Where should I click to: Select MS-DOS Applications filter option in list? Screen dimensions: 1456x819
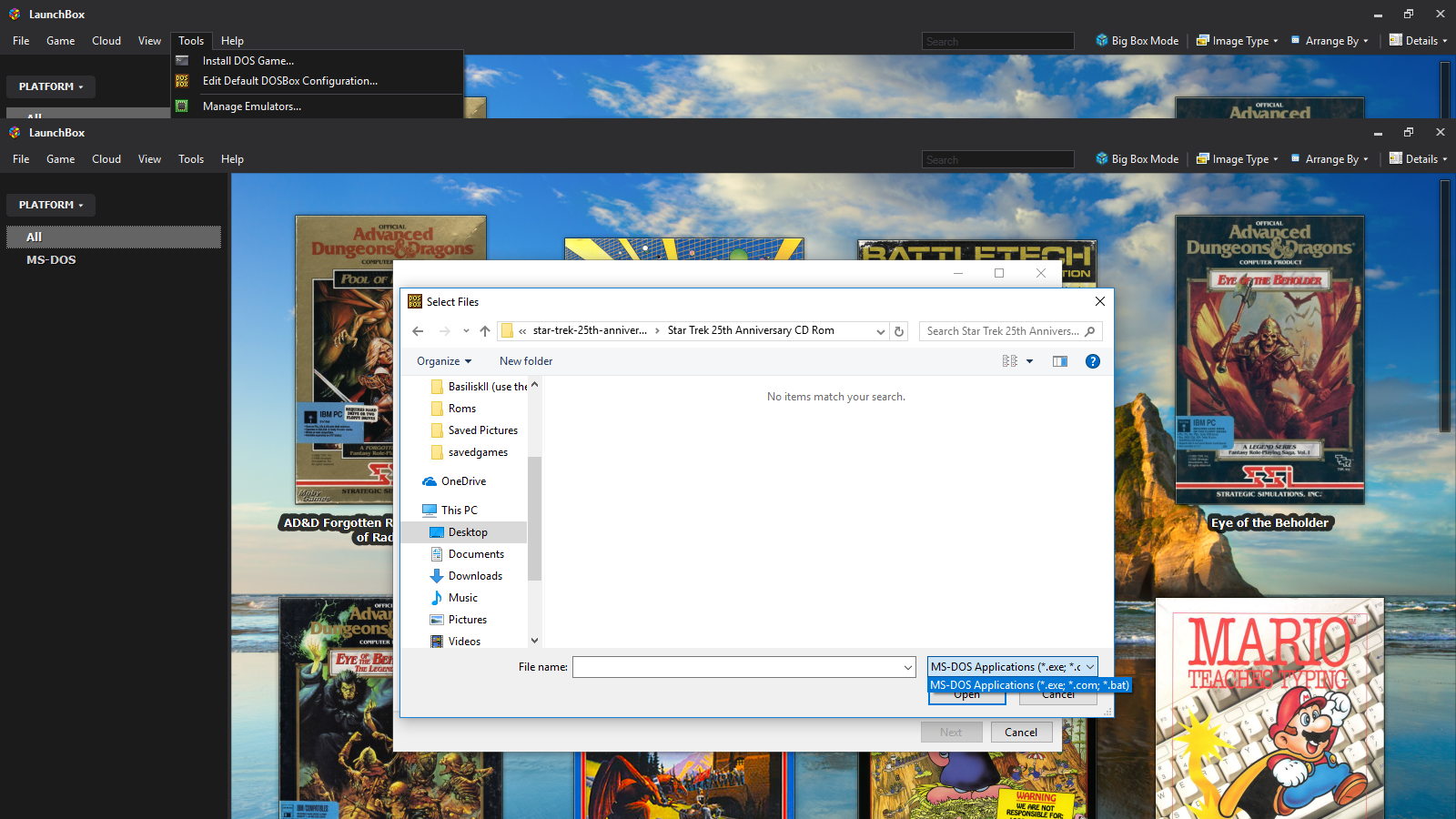[x=1029, y=685]
